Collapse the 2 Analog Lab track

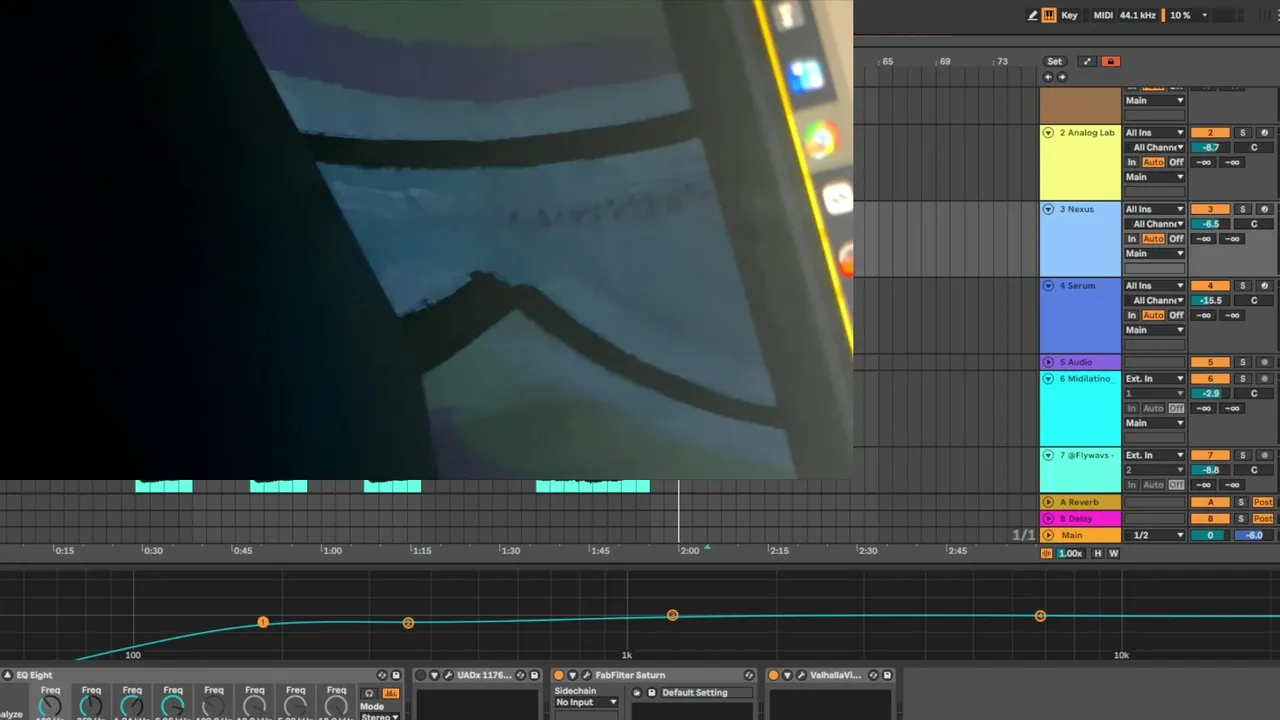click(x=1048, y=132)
